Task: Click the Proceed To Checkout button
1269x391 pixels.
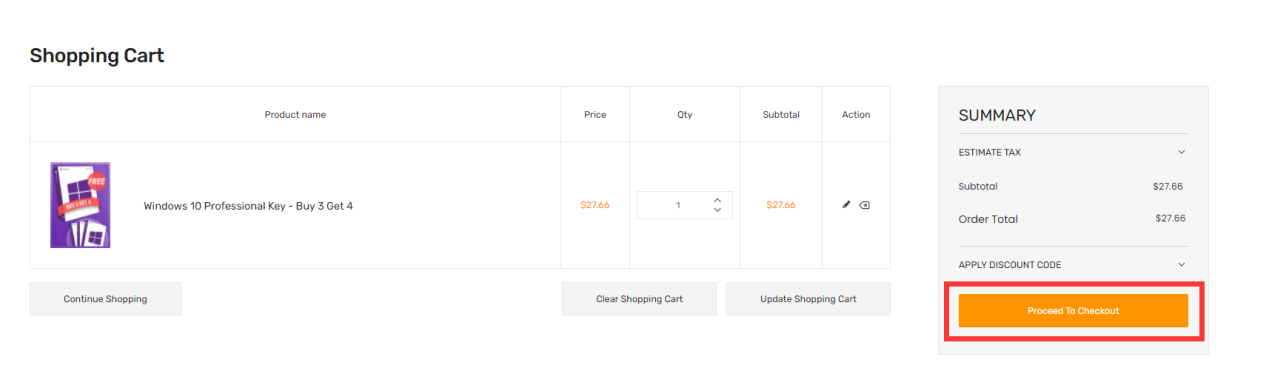Action: pos(1073,311)
